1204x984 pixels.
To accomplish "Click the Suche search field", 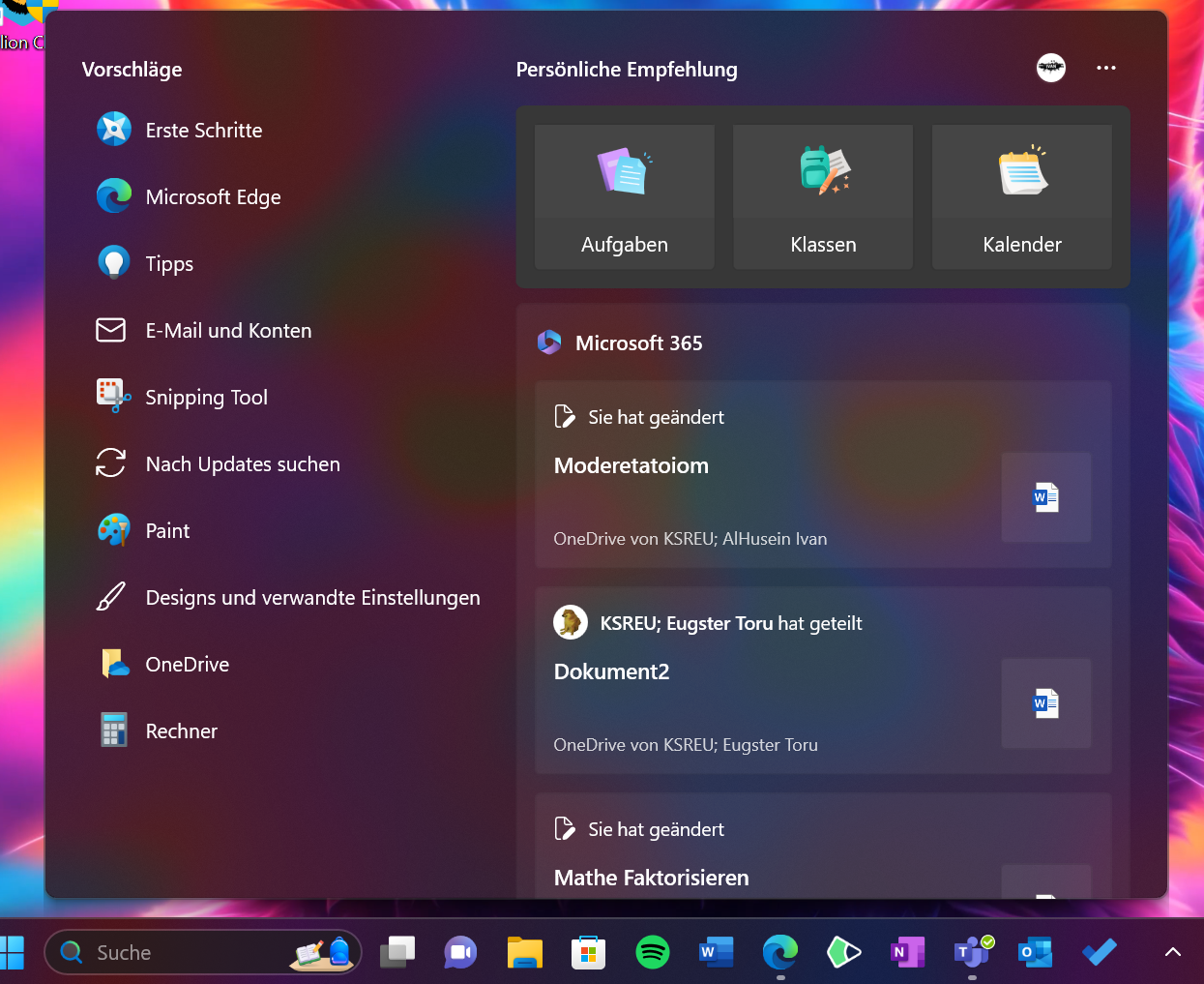I will coord(174,953).
